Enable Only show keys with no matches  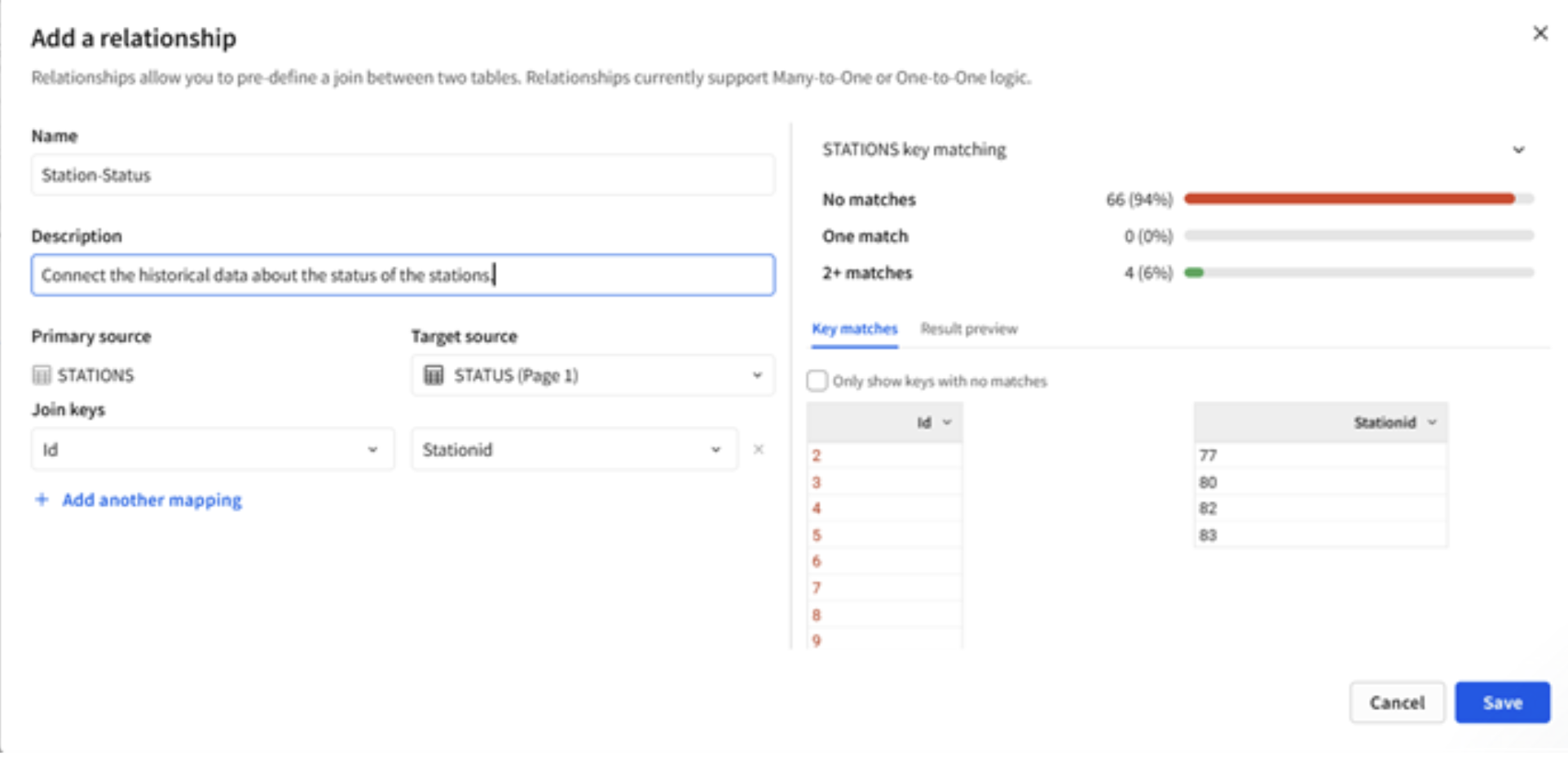817,380
